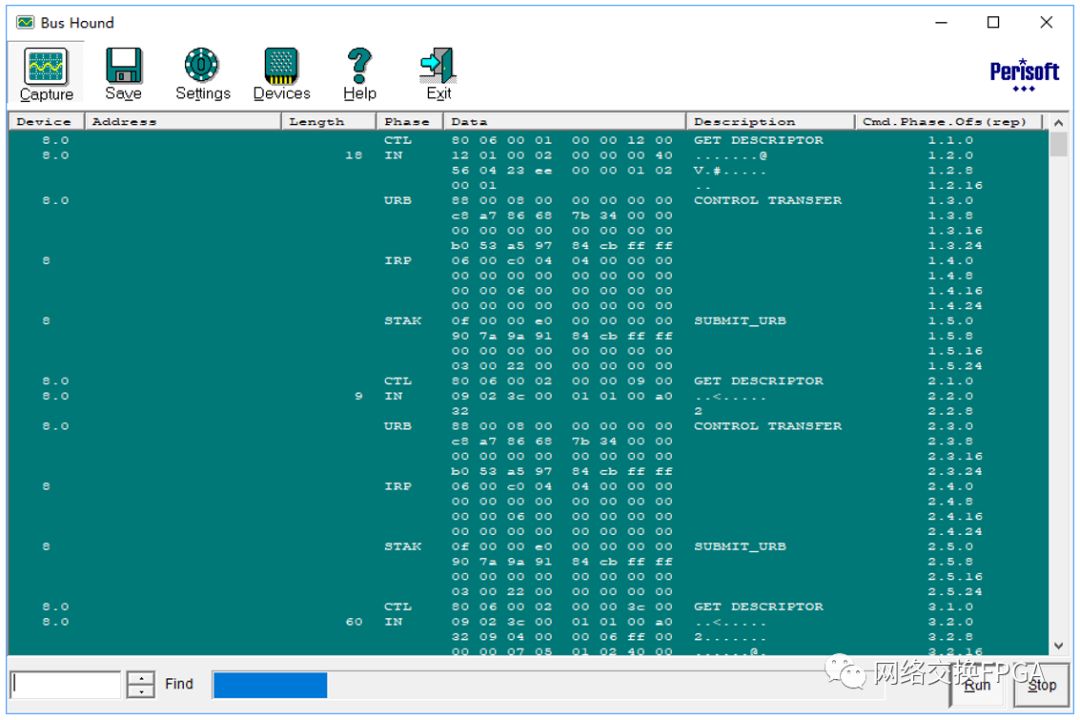
Task: Click the STAK phase at 1.5.0
Action: click(402, 321)
